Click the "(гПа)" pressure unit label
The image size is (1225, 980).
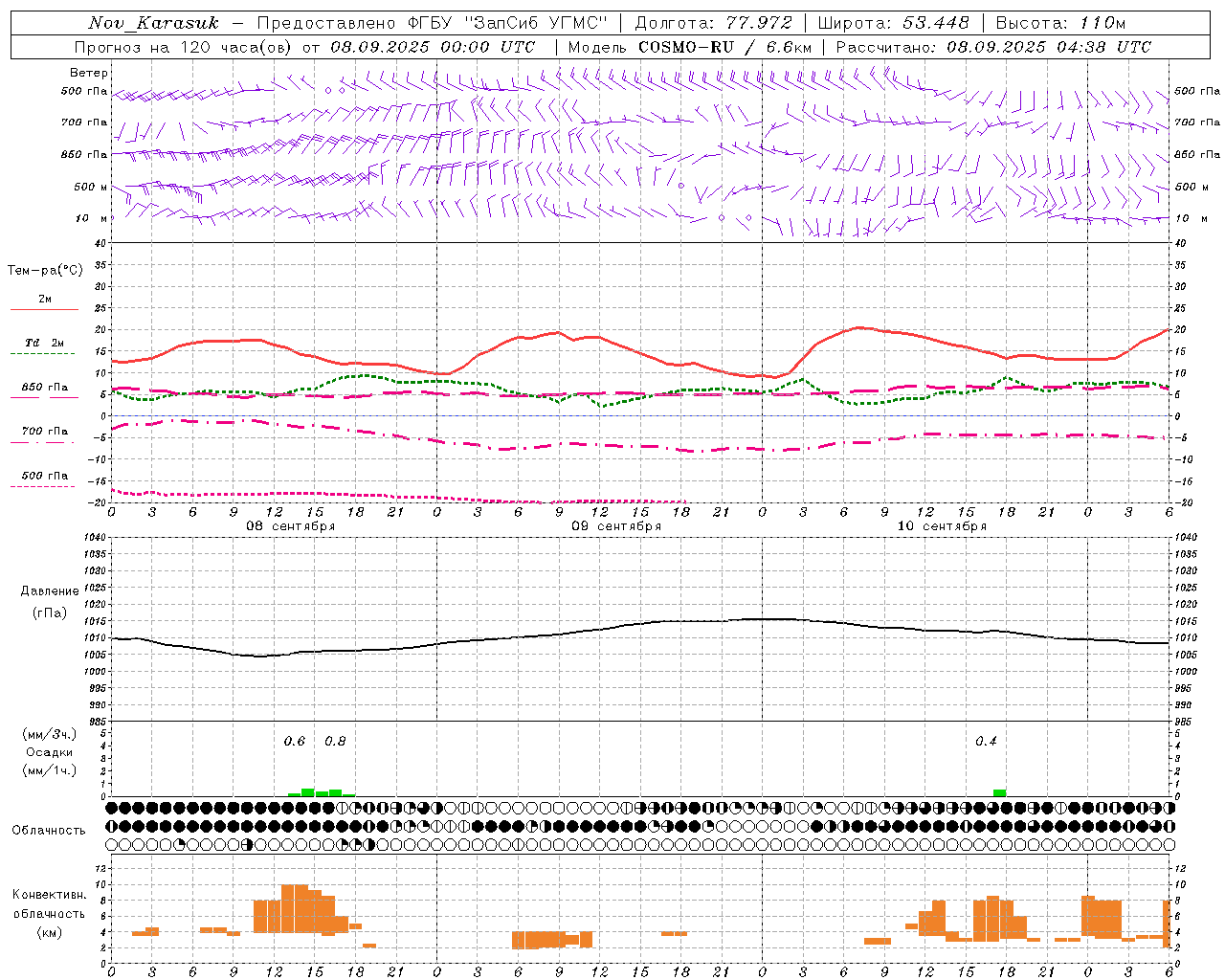[50, 613]
